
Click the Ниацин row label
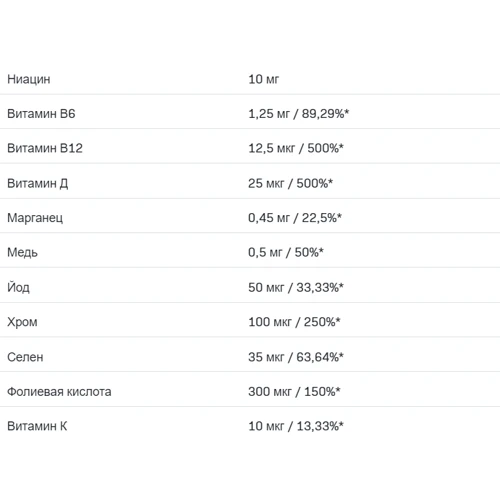29,79
